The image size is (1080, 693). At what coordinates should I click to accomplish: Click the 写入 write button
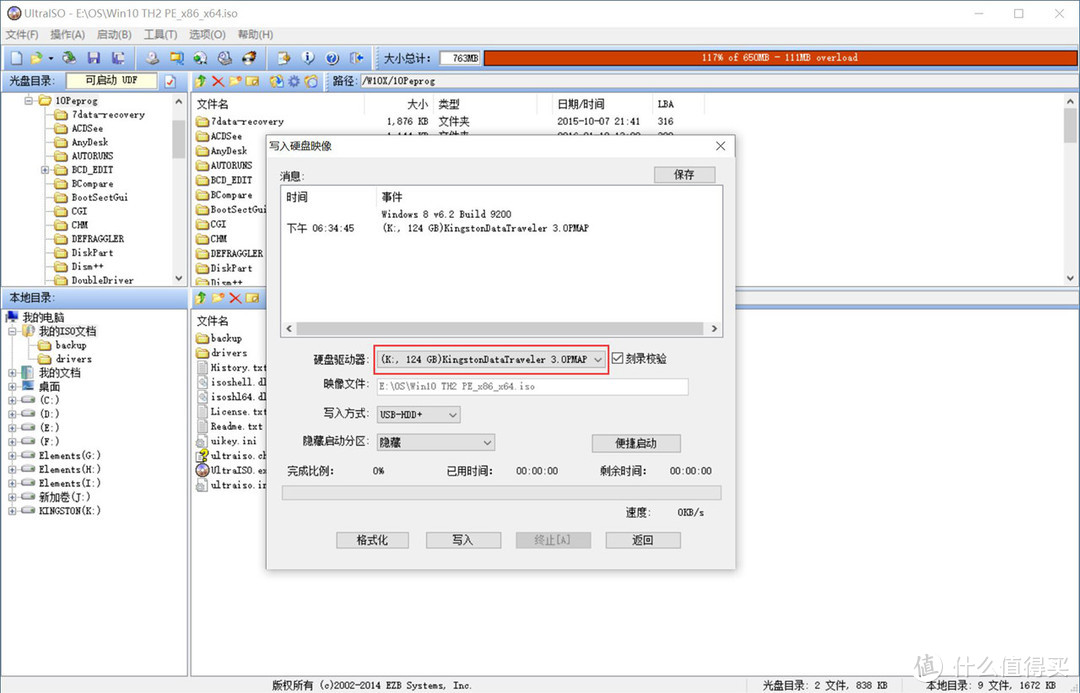click(x=462, y=540)
